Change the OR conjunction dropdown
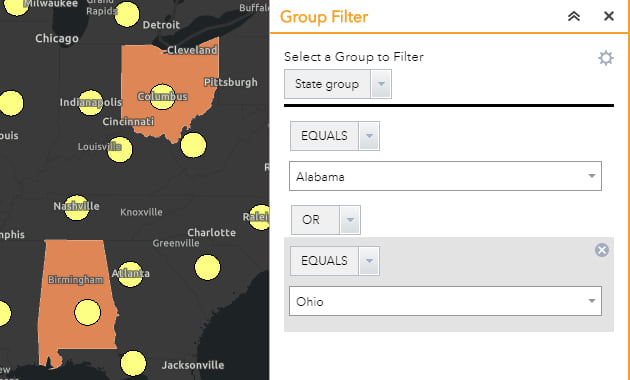This screenshot has width=630, height=380. [x=350, y=220]
